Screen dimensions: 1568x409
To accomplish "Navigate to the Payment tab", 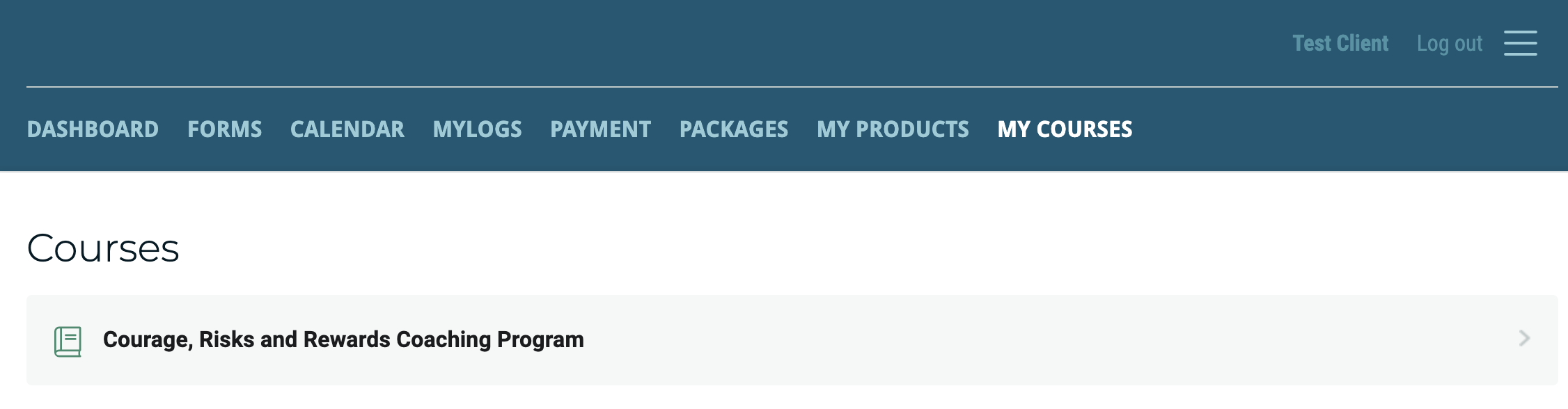I will click(600, 129).
